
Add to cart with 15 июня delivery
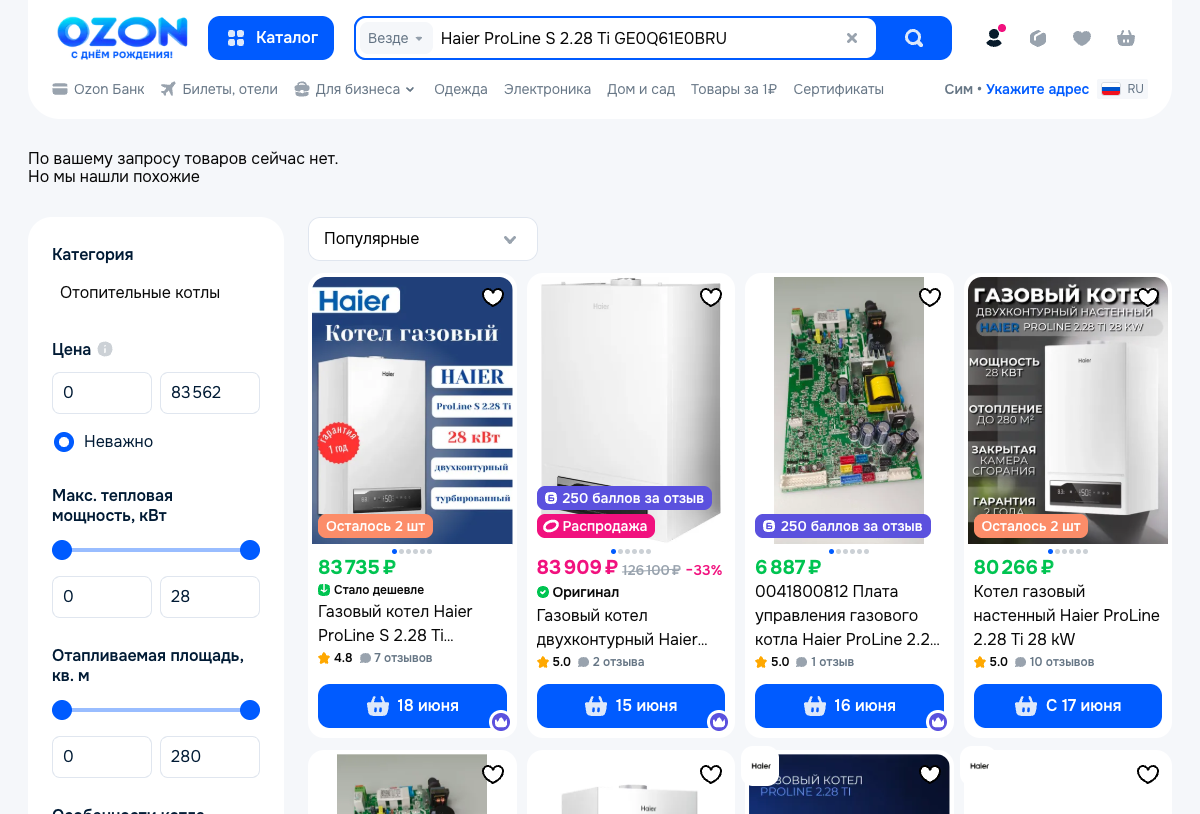[x=631, y=706]
